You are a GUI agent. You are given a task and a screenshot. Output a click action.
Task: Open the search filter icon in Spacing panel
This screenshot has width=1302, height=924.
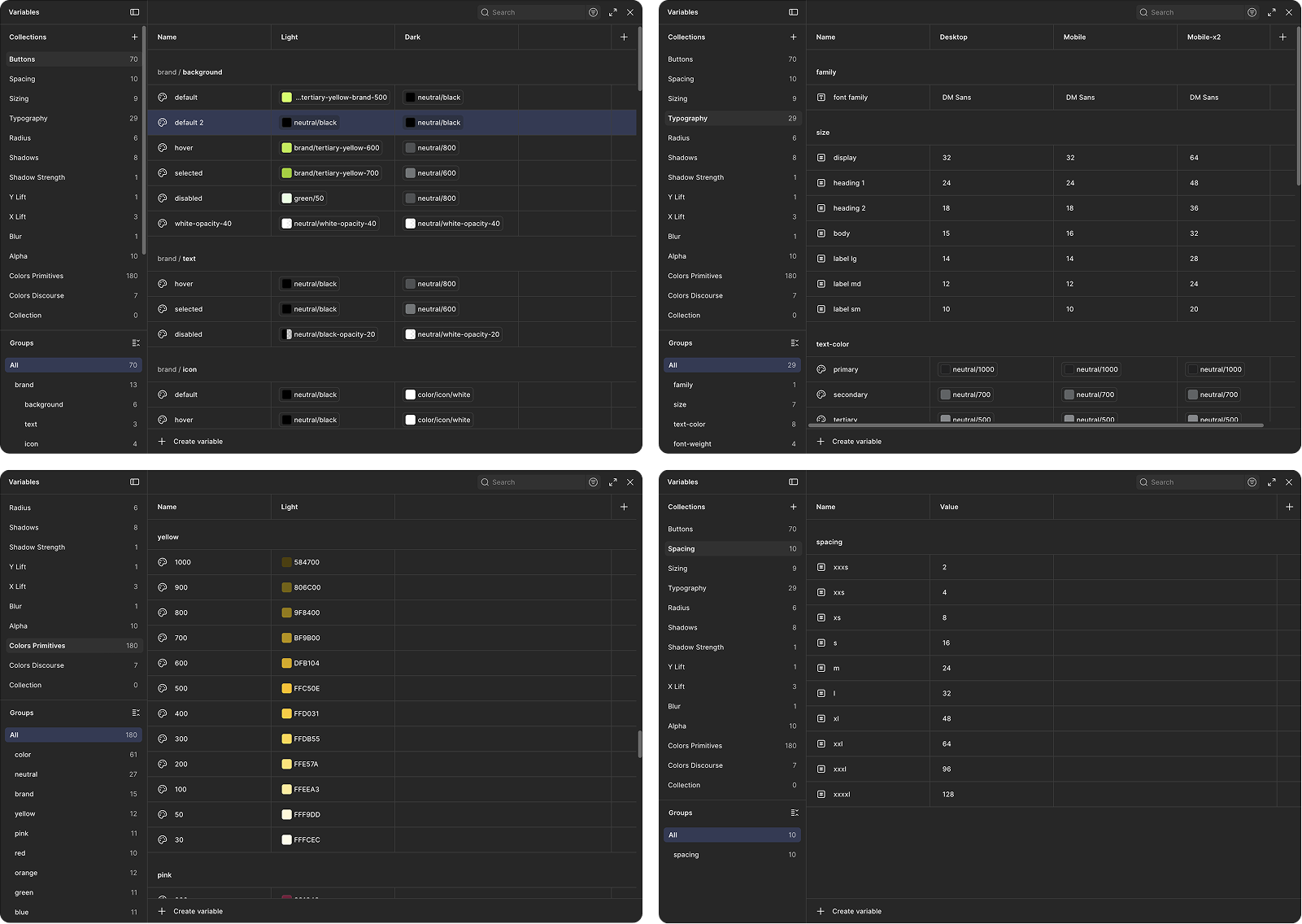pyautogui.click(x=1252, y=482)
